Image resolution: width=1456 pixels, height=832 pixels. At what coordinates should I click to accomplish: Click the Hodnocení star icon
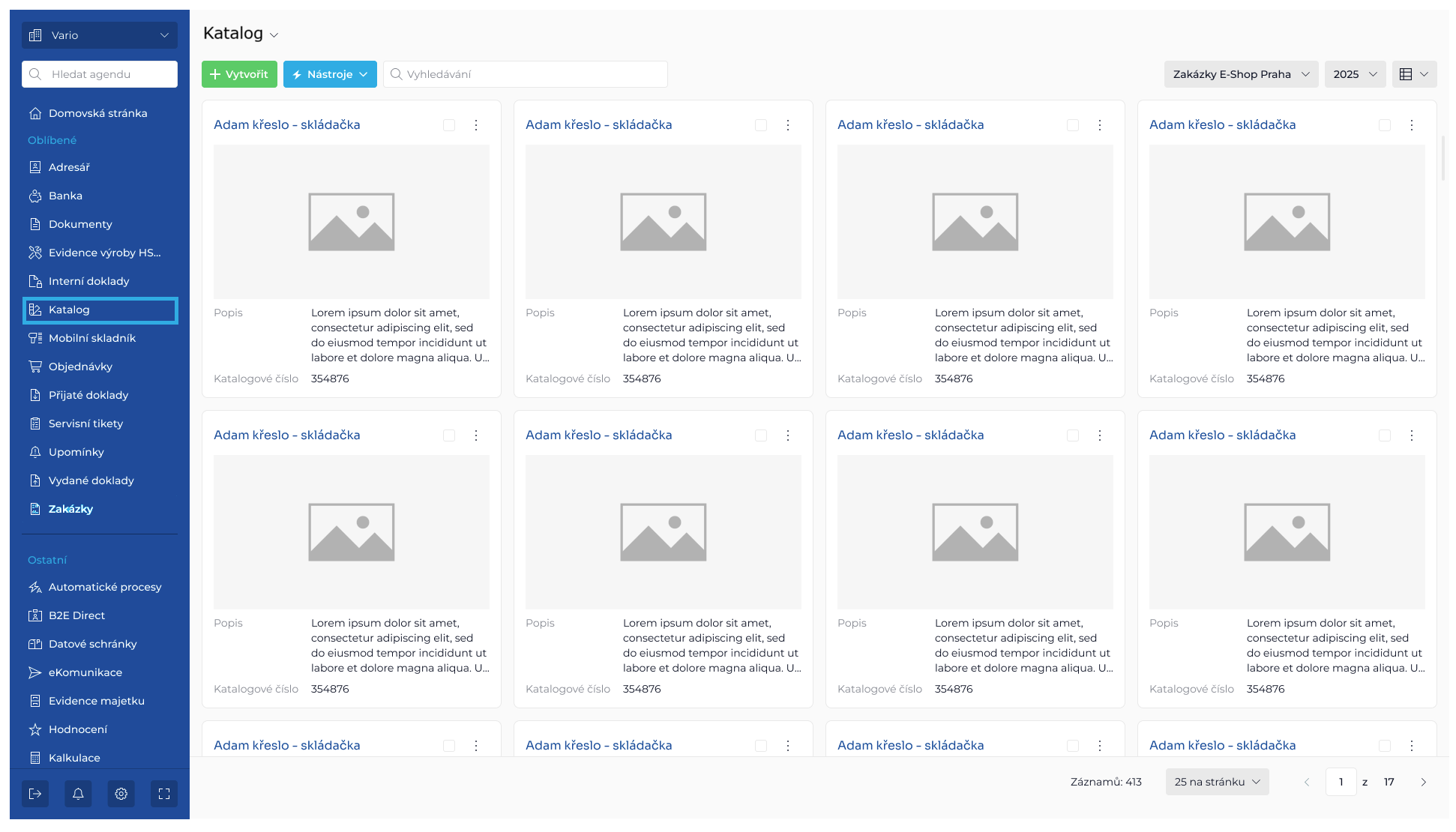point(35,729)
